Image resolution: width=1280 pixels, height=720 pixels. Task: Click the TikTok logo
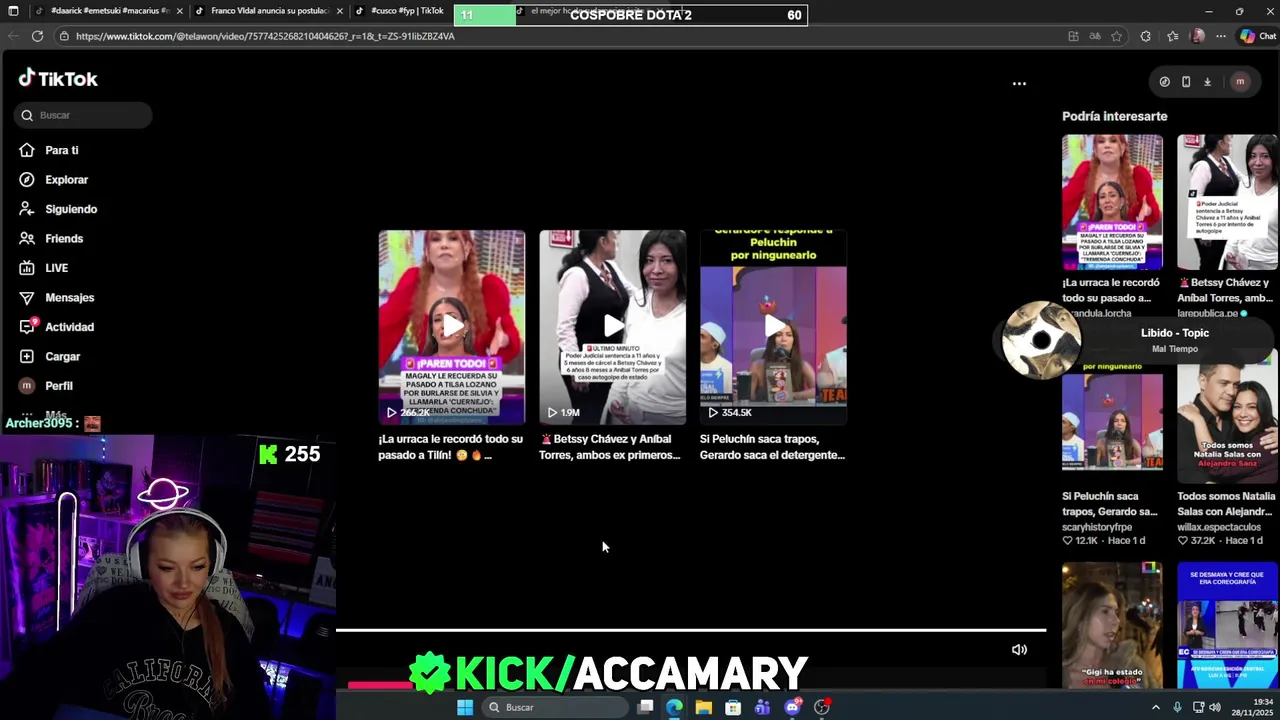(x=58, y=79)
